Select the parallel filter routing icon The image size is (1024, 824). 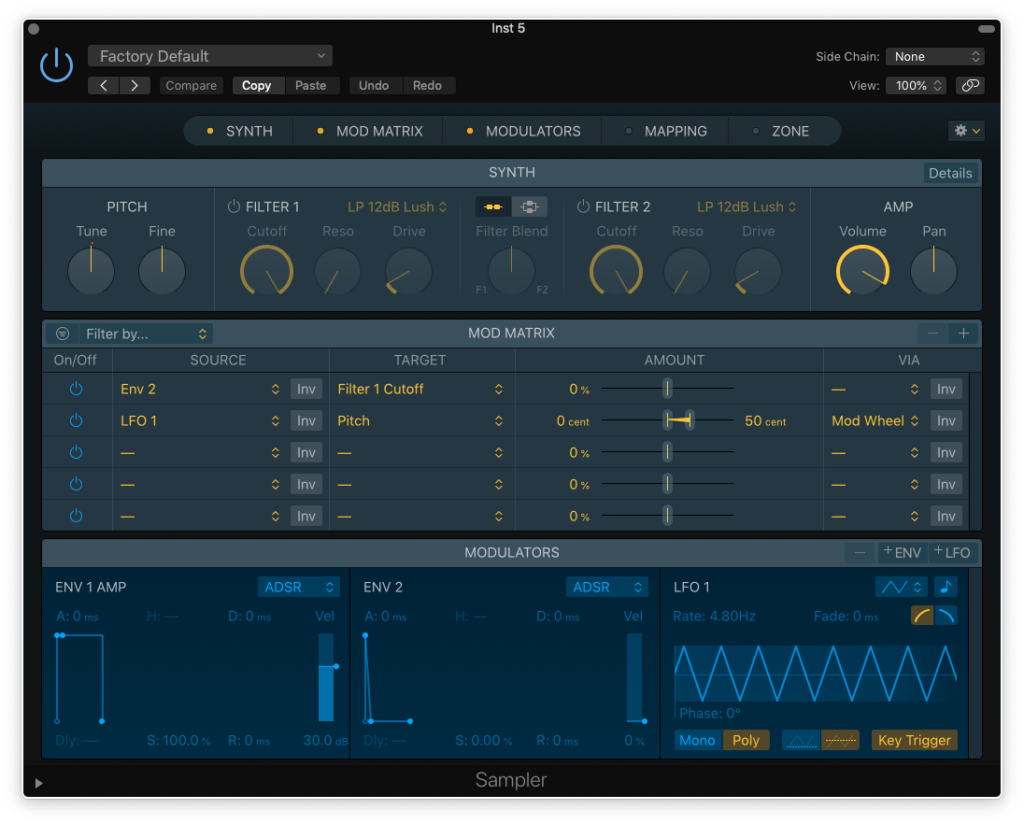point(529,207)
